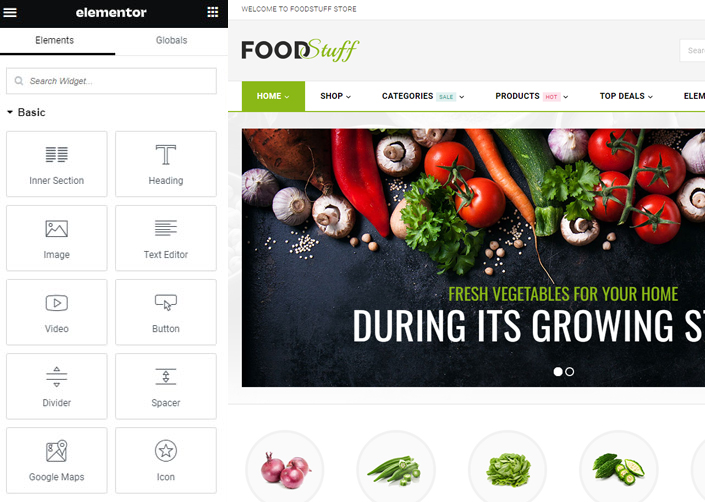Image resolution: width=705 pixels, height=502 pixels.
Task: Click the Search Widget input field
Action: (x=112, y=81)
